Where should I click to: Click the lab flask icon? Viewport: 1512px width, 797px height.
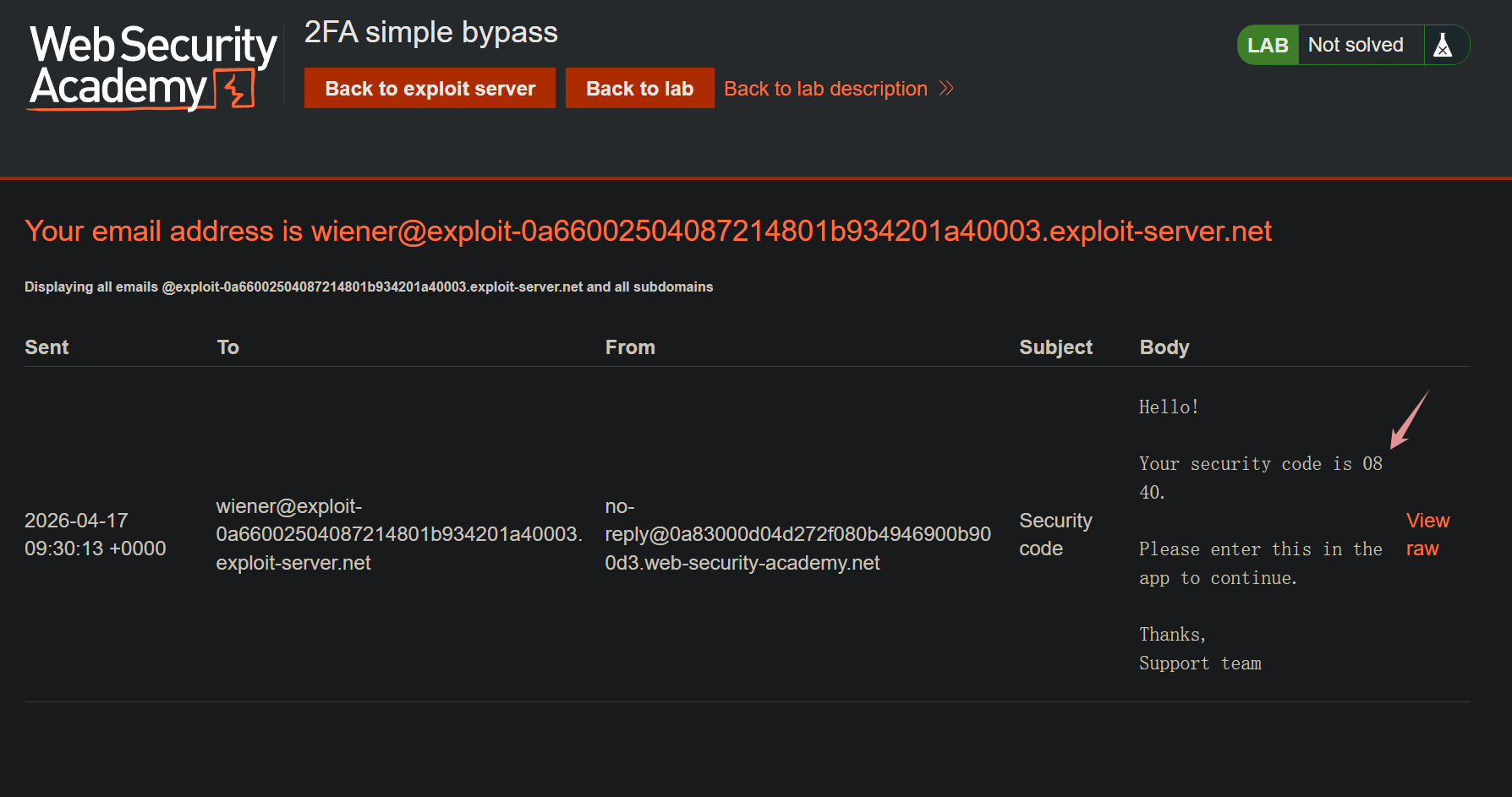pos(1444,45)
